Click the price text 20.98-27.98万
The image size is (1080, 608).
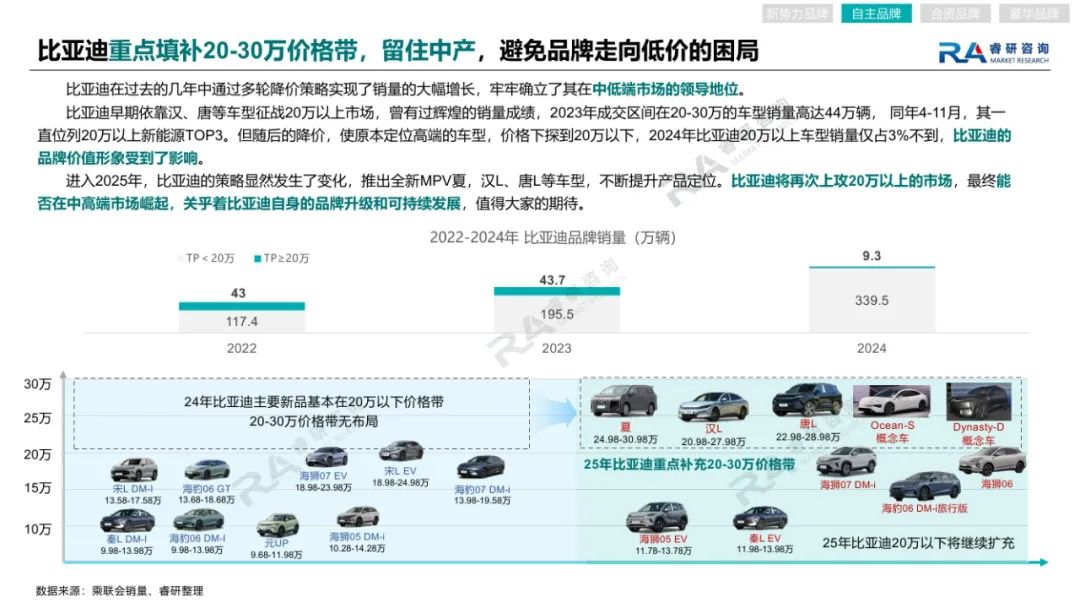(x=714, y=441)
